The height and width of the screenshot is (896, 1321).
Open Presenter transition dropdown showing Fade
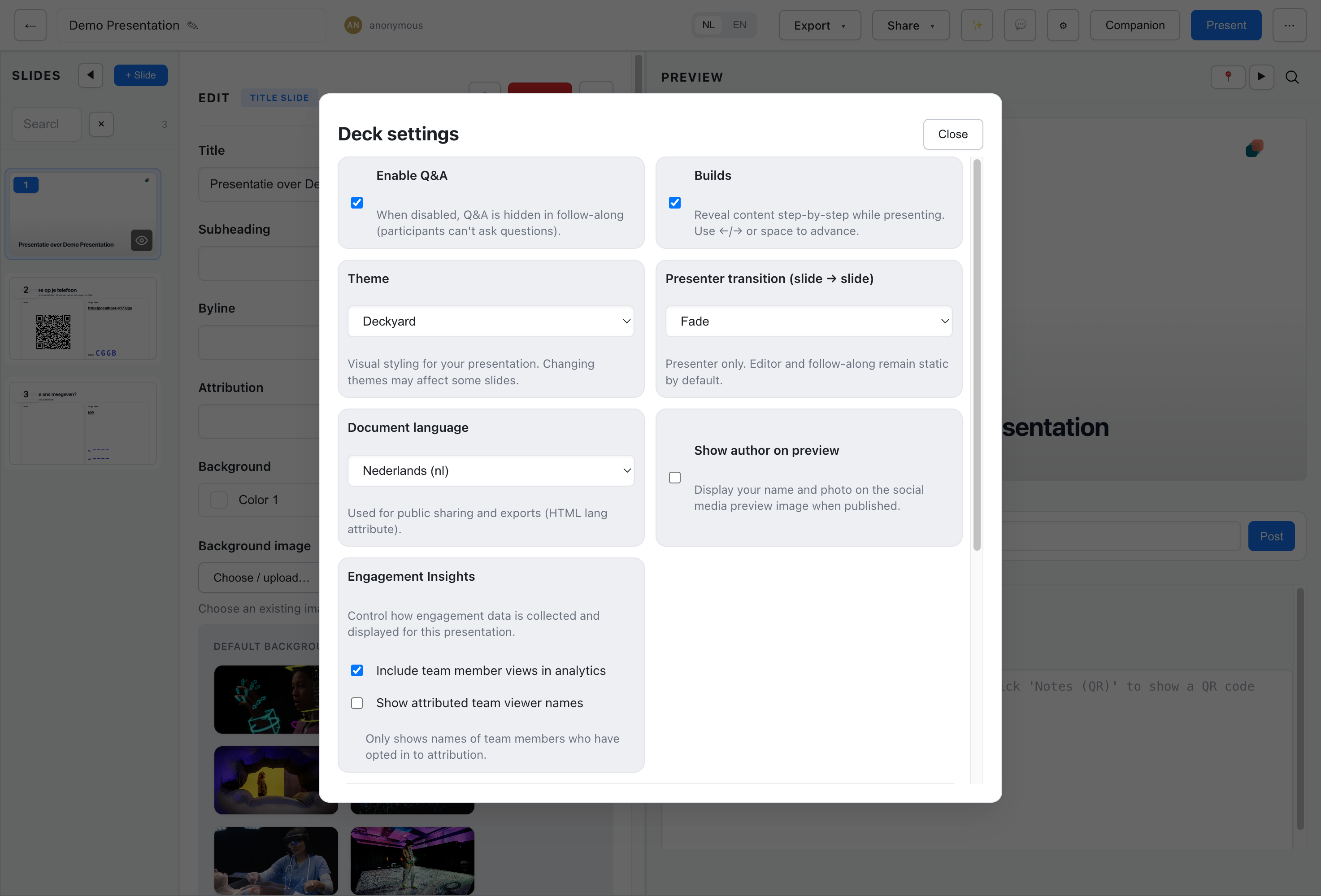click(x=808, y=321)
